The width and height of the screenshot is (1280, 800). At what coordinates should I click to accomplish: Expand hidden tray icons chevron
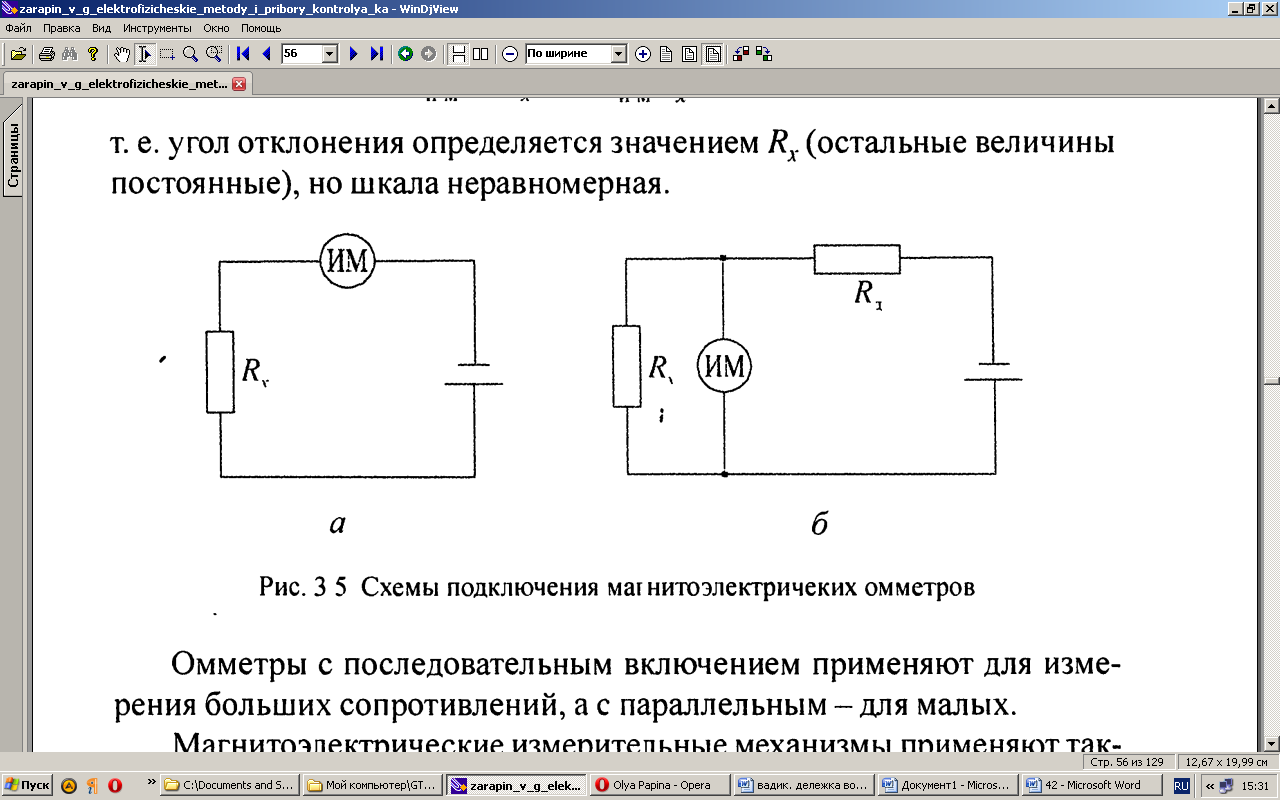[1209, 786]
